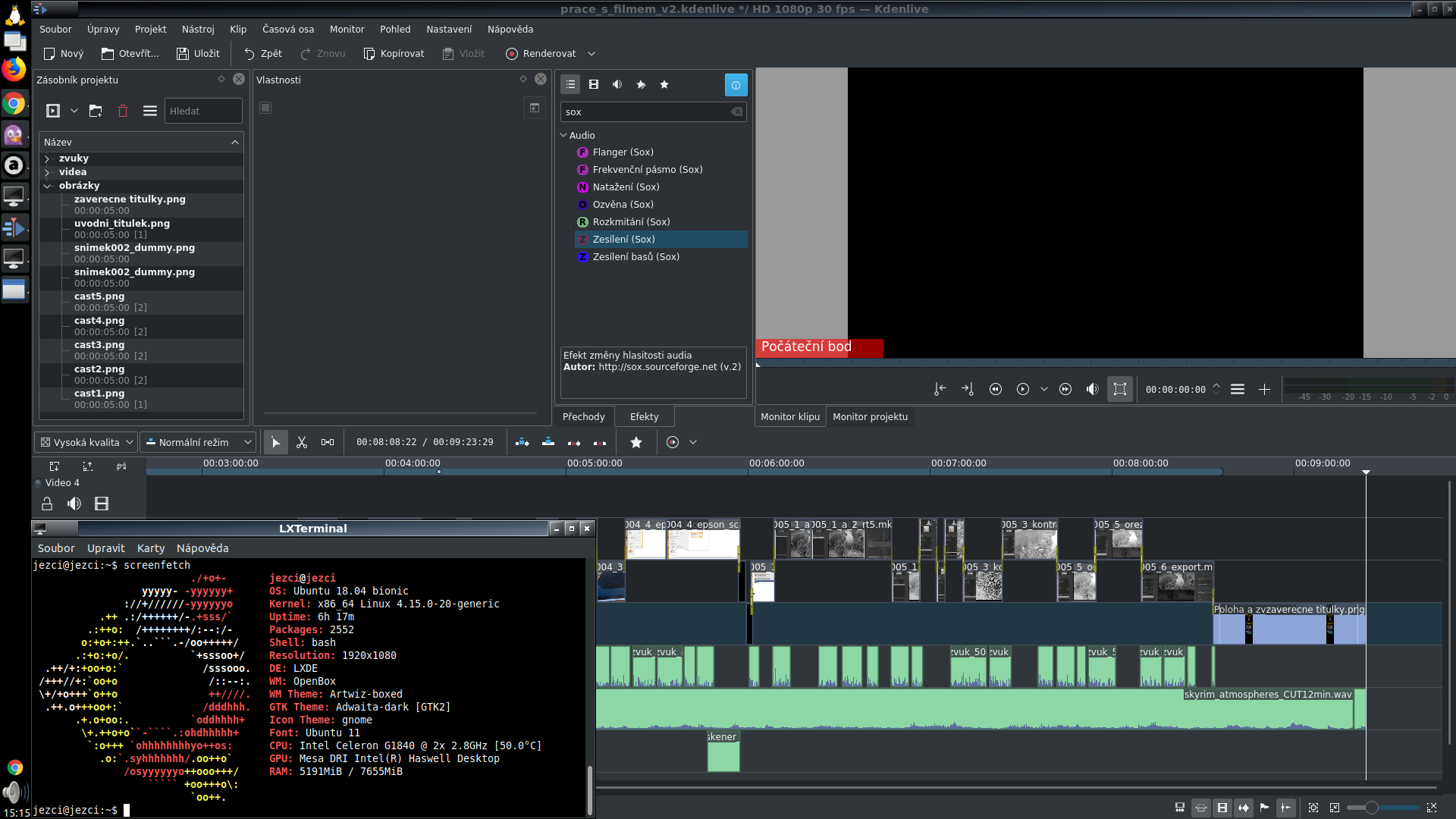Activate the selection arrow tool

coord(275,442)
